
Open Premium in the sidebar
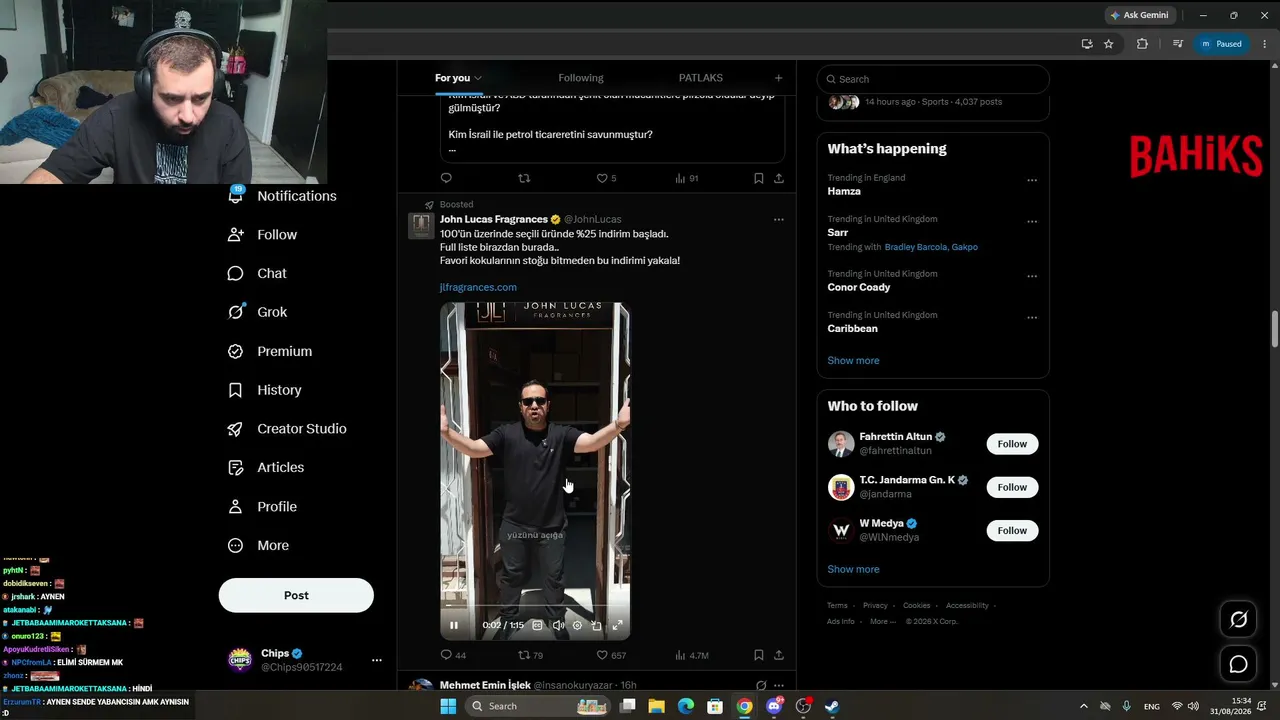[270, 351]
